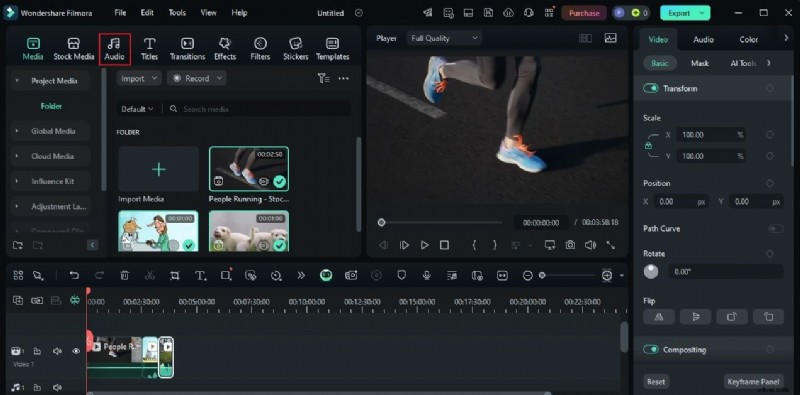Toggle the Compositing switch
The width and height of the screenshot is (800, 395).
pos(651,350)
